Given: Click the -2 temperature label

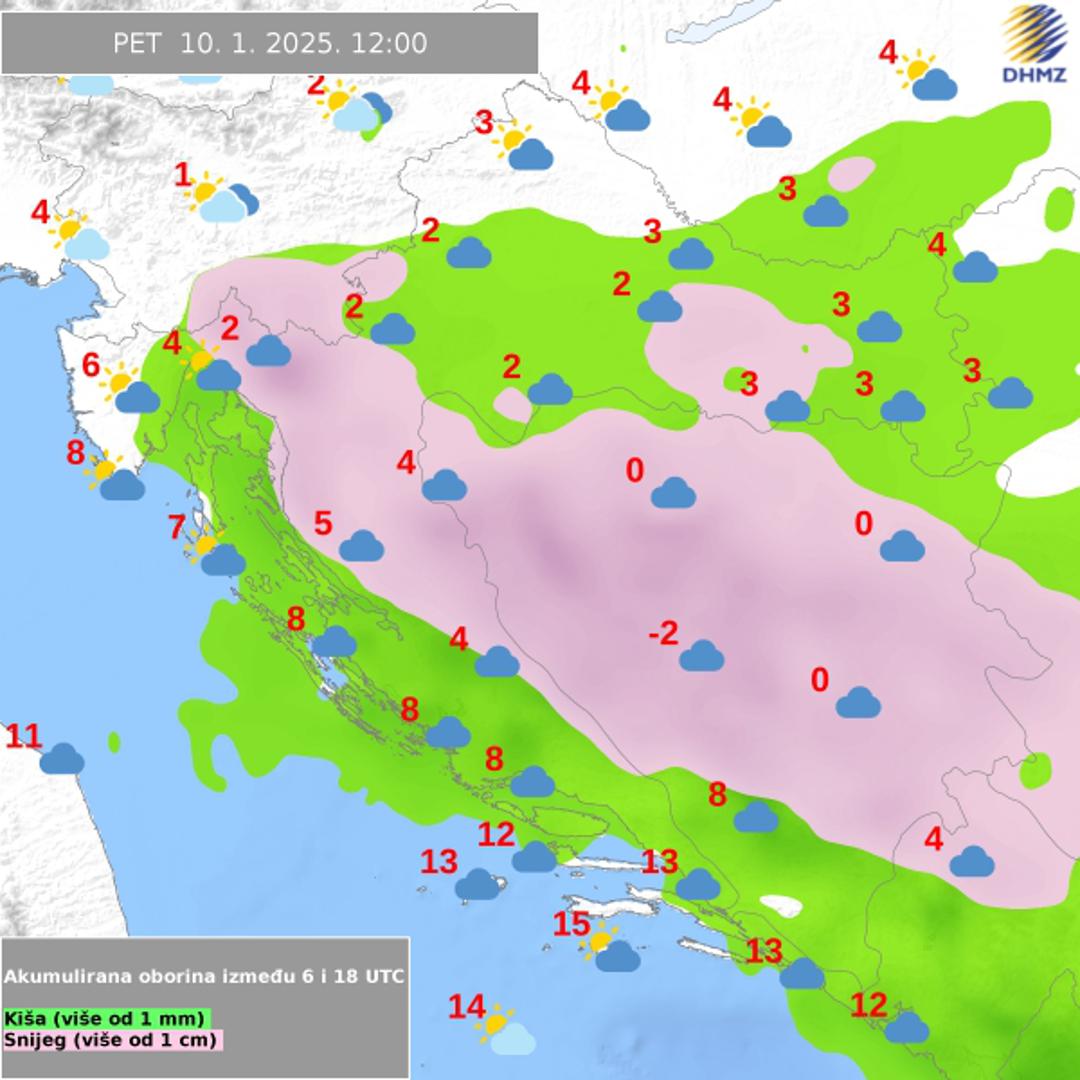Looking at the screenshot, I should click(x=663, y=633).
